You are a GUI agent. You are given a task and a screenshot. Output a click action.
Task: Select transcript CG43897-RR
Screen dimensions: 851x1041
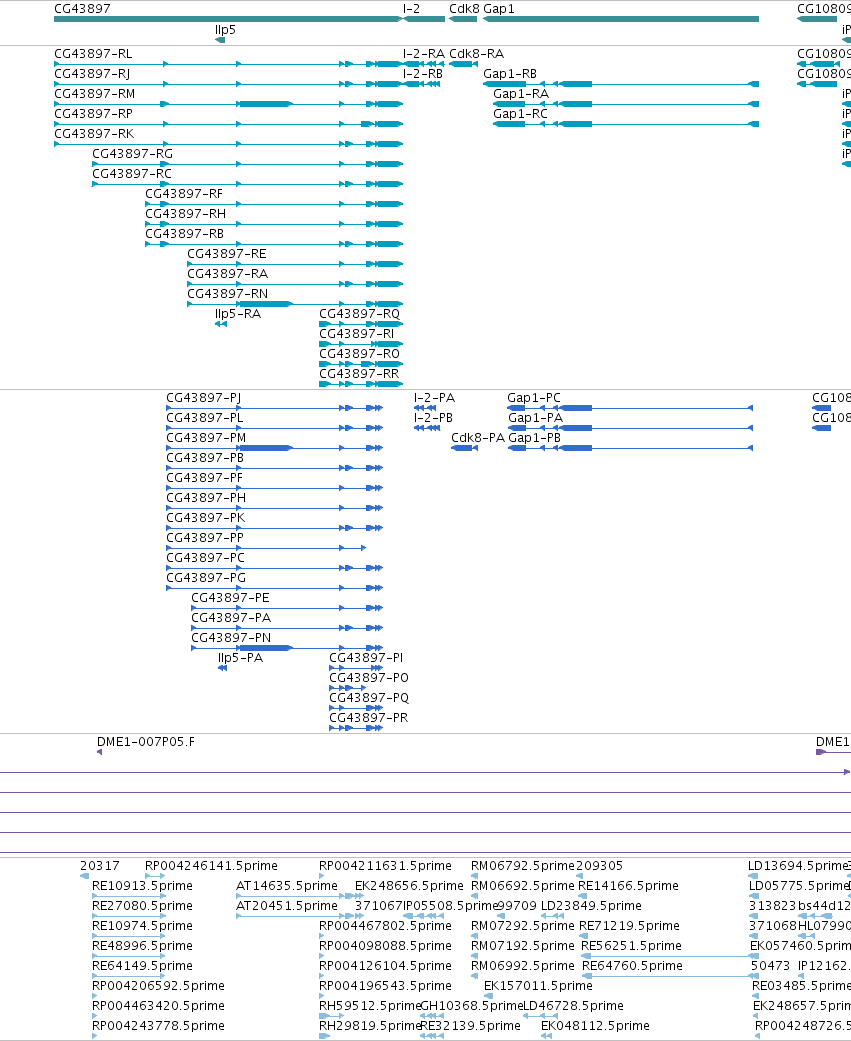[360, 384]
